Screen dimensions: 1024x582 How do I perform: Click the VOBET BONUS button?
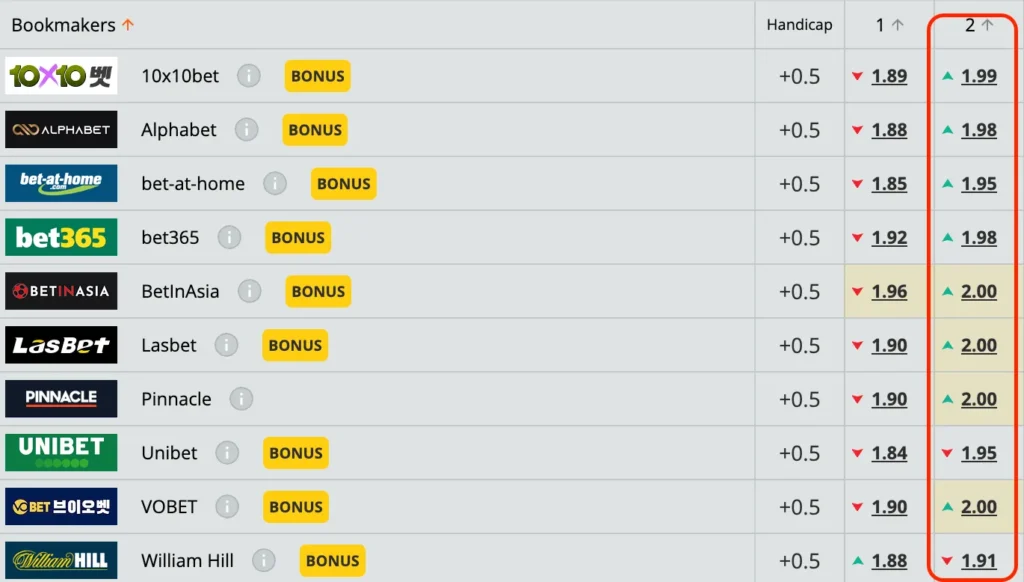[296, 507]
